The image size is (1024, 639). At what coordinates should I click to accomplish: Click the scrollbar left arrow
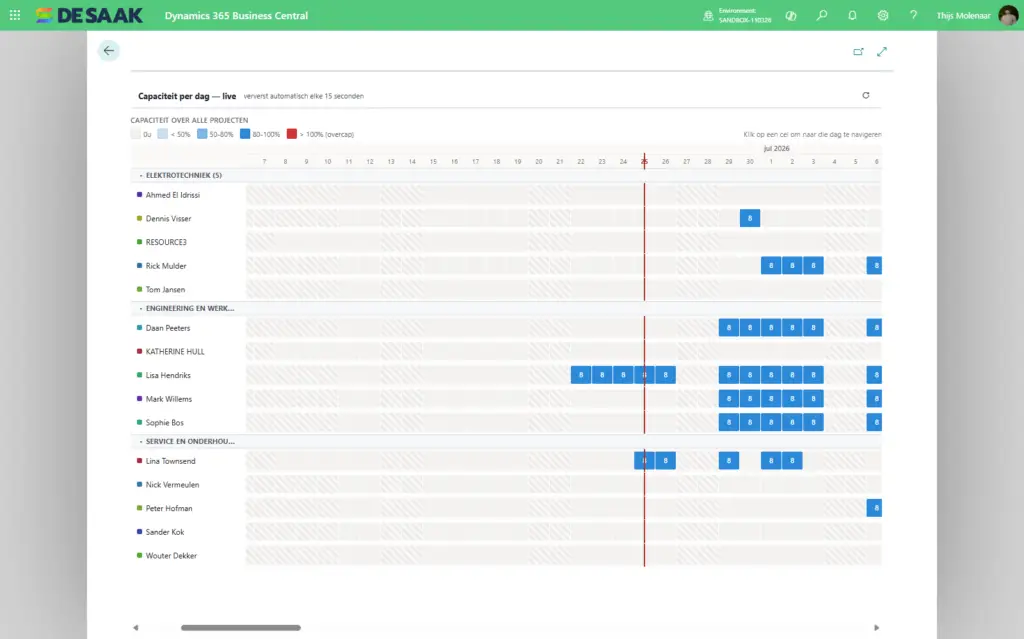coord(136,628)
